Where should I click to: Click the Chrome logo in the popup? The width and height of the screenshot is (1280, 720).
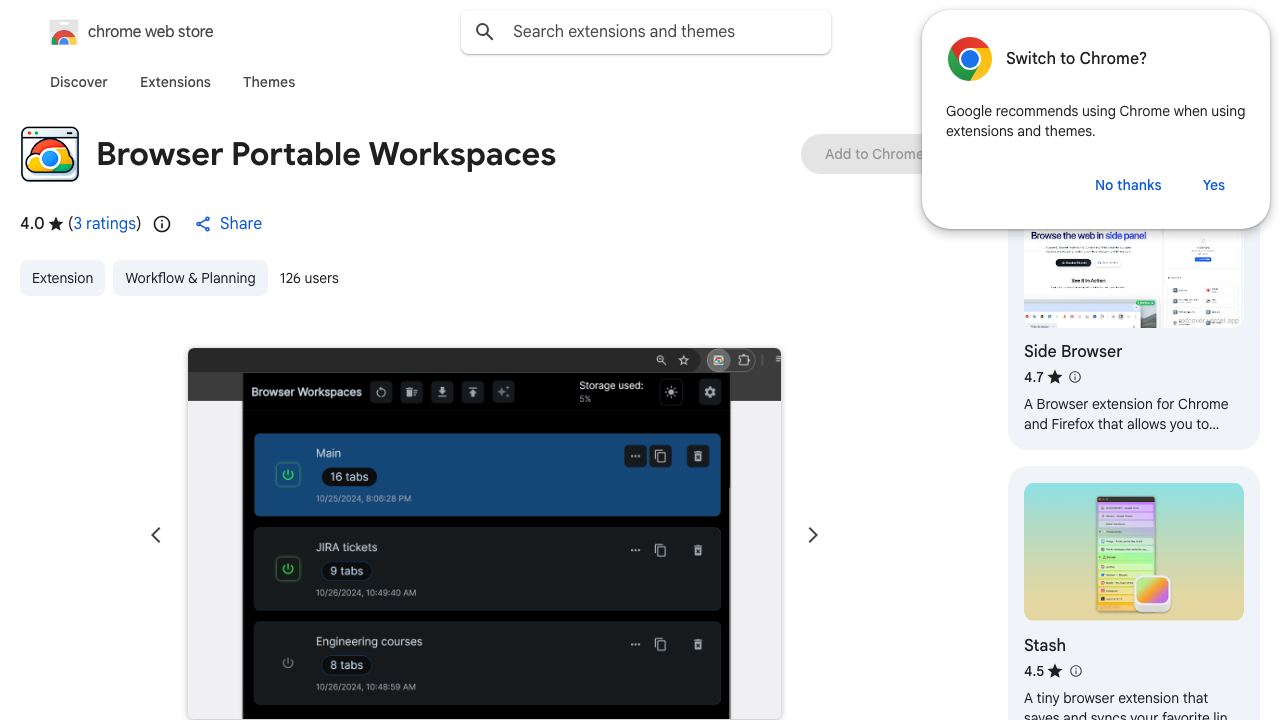(969, 59)
